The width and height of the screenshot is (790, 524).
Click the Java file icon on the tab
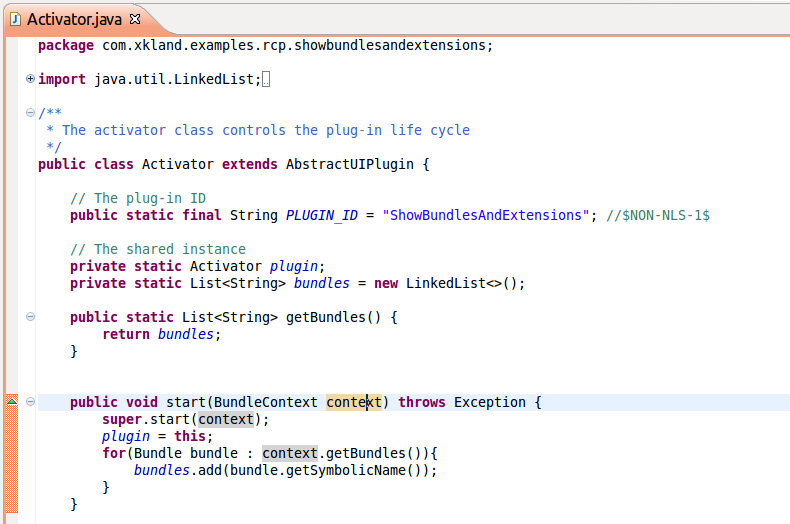(16, 19)
